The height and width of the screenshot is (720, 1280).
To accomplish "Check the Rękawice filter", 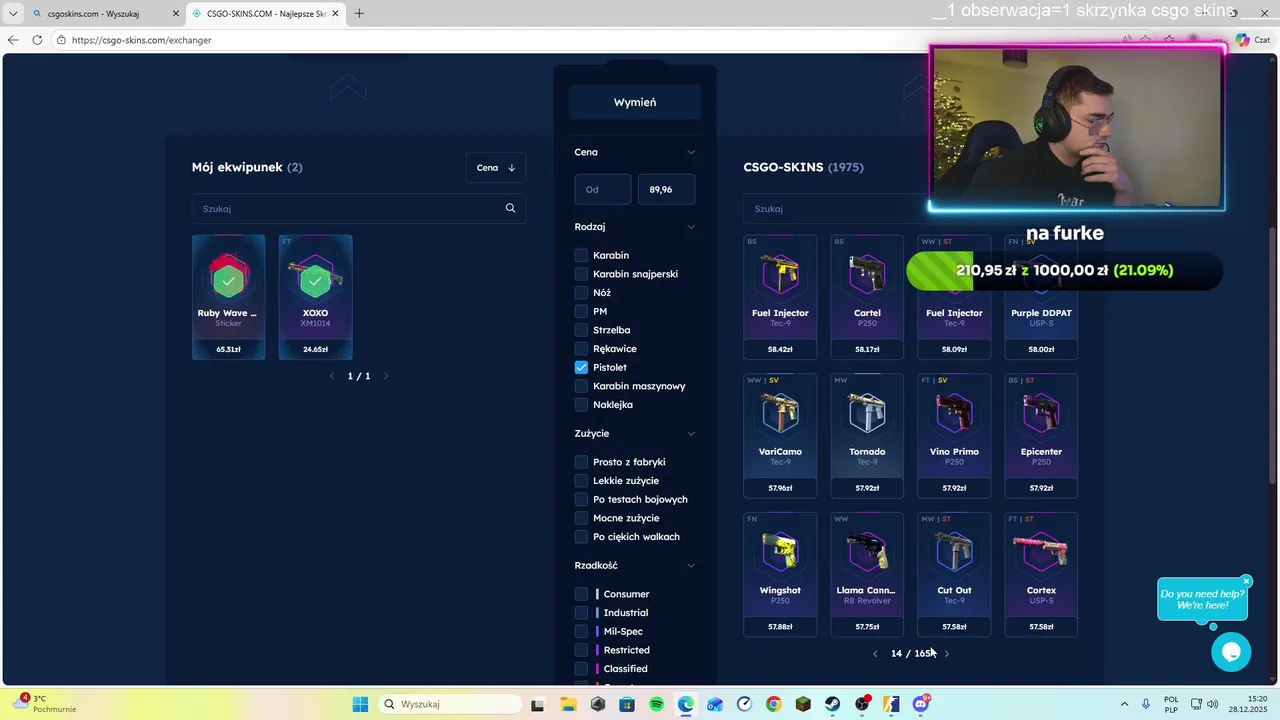I will [x=581, y=349].
